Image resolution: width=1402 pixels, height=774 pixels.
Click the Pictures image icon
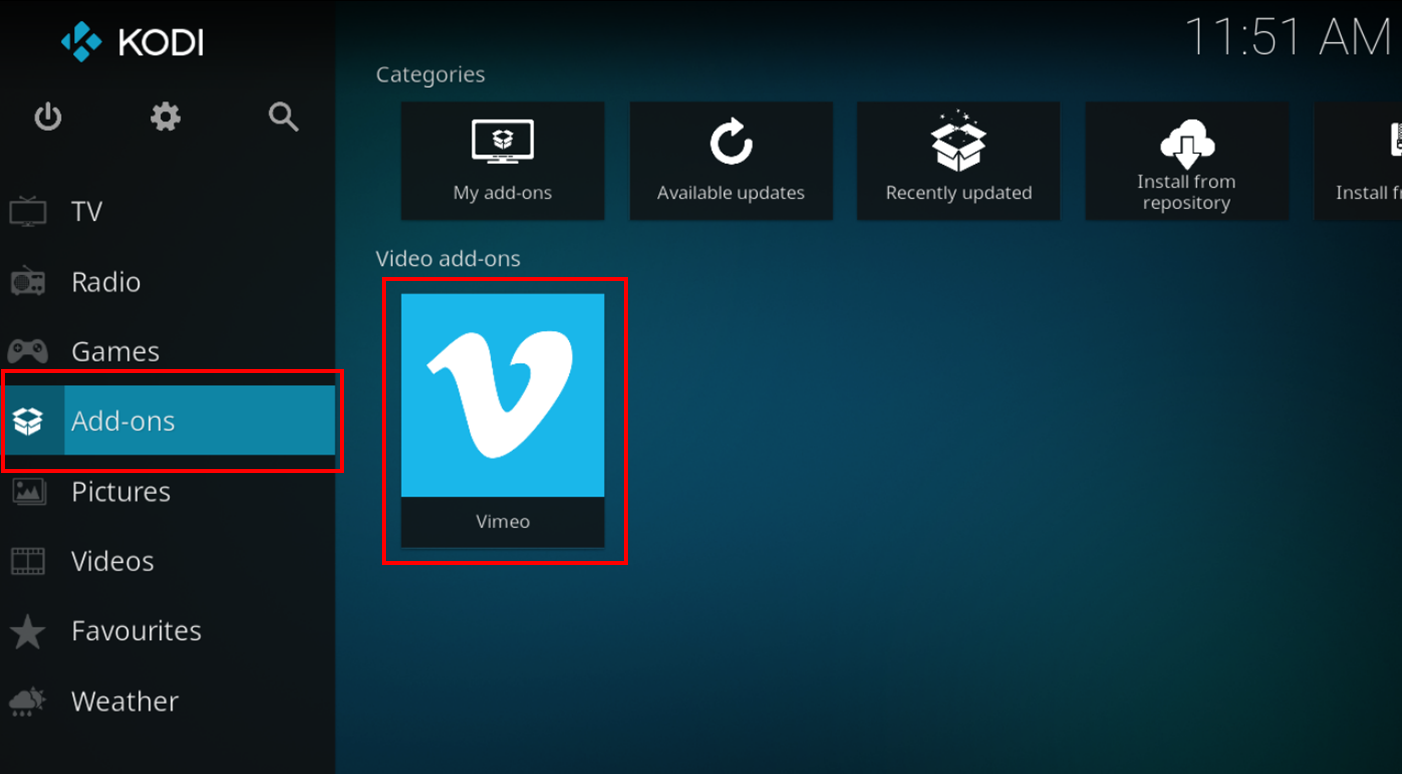[x=28, y=491]
